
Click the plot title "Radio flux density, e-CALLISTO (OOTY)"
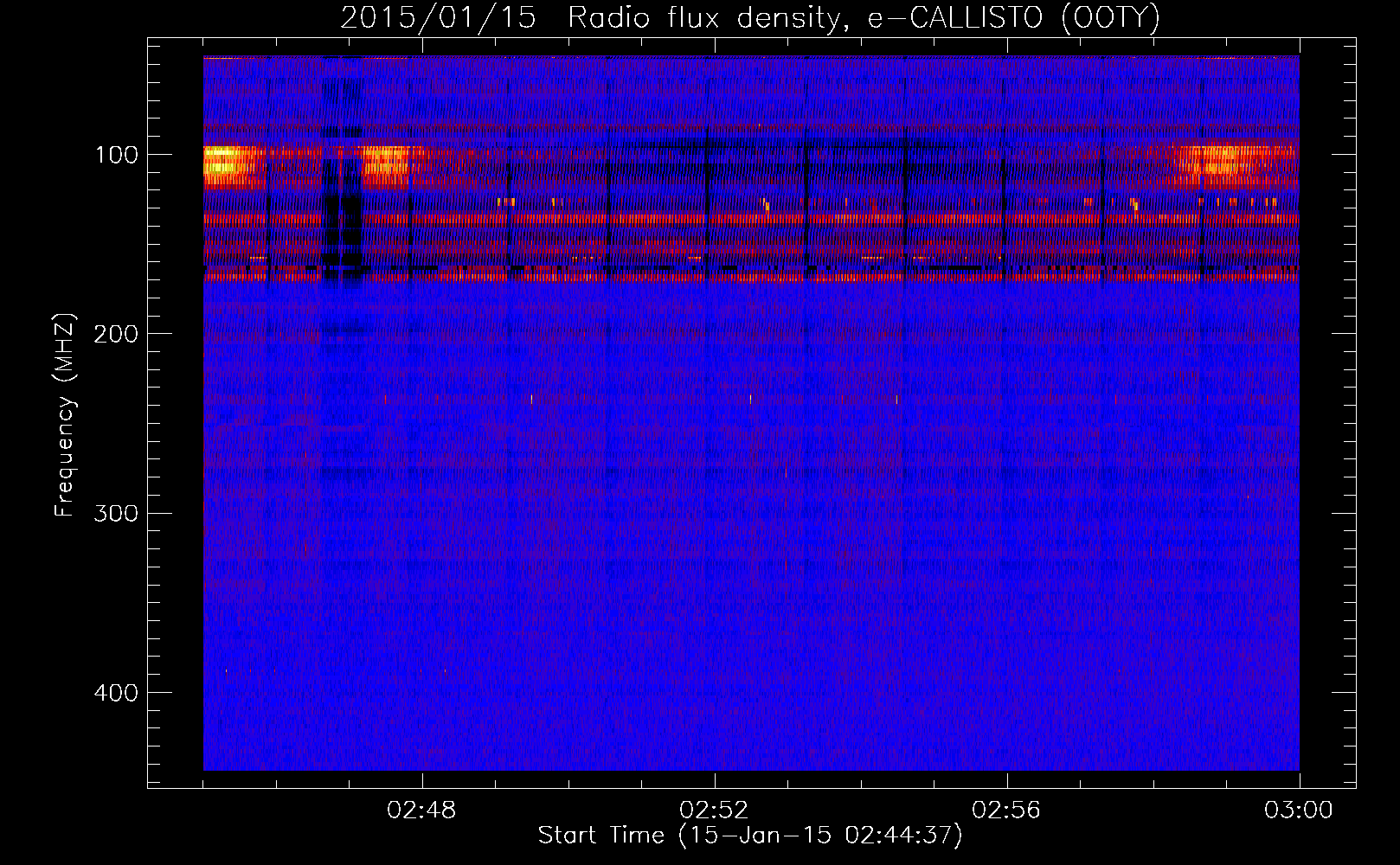click(864, 18)
